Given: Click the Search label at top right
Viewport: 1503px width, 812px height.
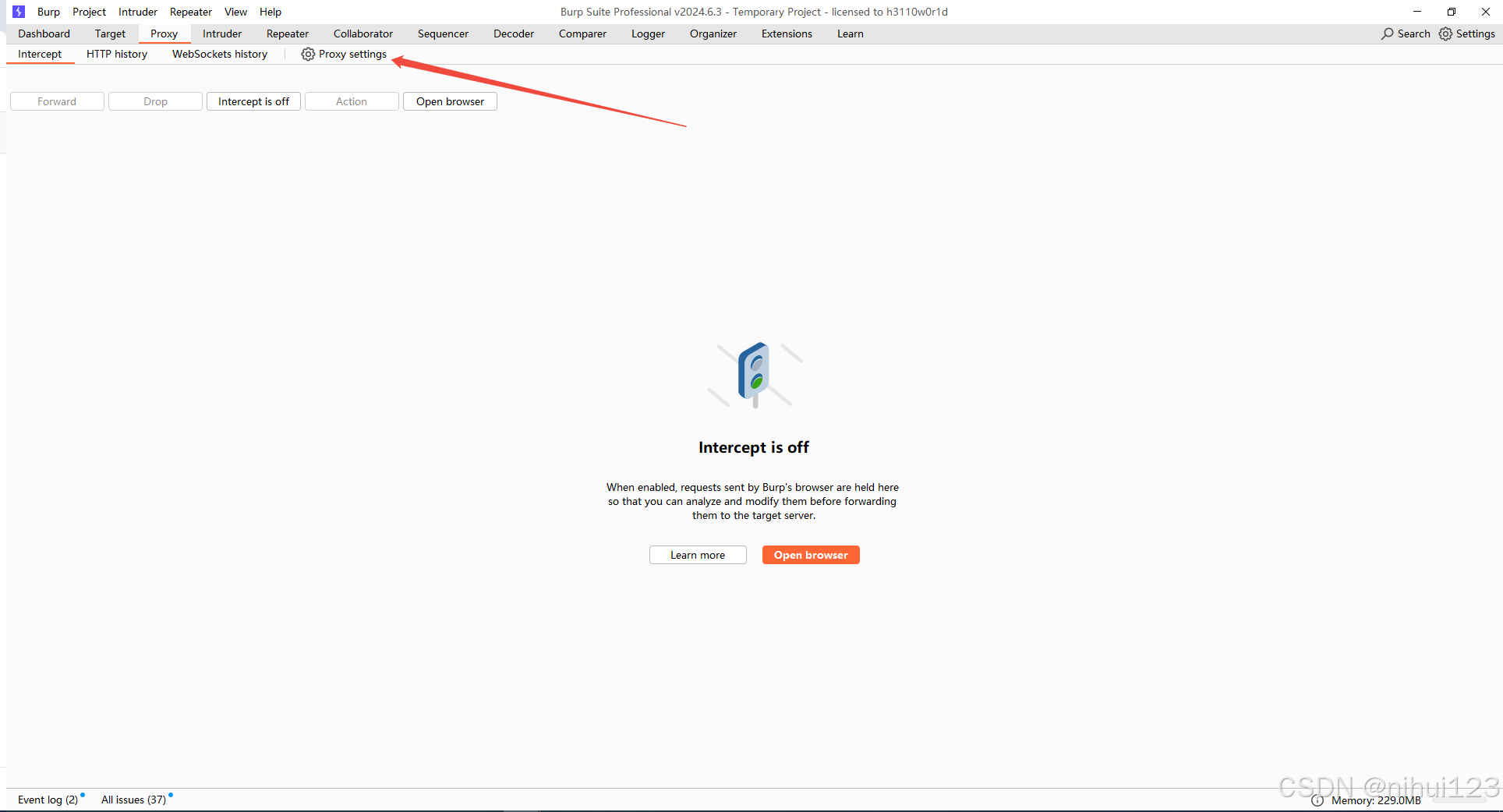Looking at the screenshot, I should [1413, 34].
